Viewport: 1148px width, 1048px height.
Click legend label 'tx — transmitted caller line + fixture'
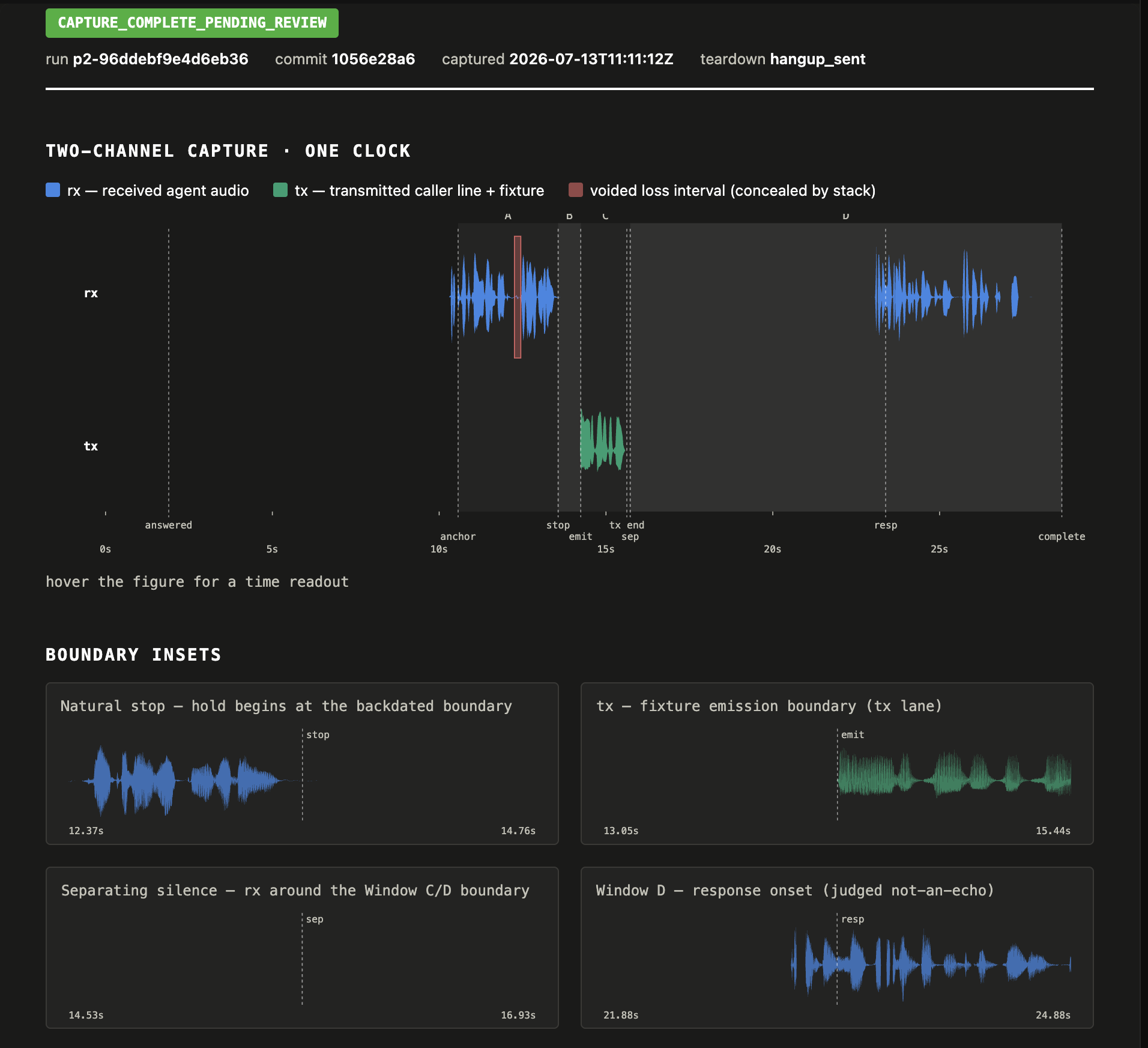(x=419, y=190)
